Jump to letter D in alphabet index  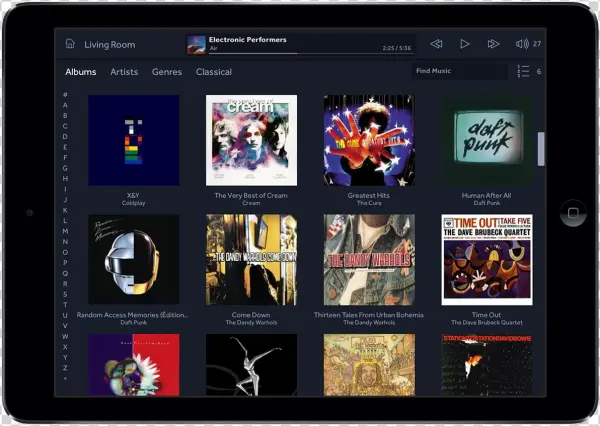(x=65, y=136)
